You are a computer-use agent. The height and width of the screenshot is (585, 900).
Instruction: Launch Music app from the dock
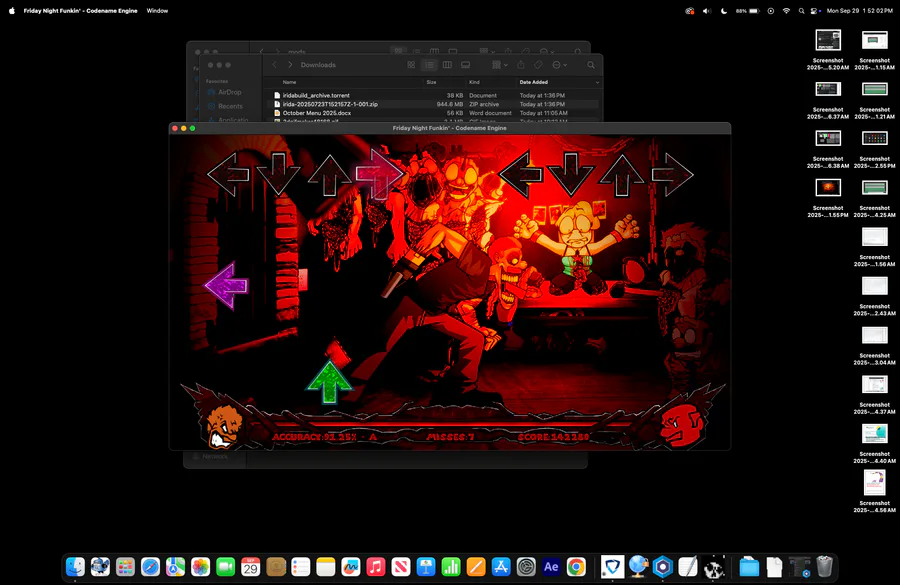tap(376, 567)
